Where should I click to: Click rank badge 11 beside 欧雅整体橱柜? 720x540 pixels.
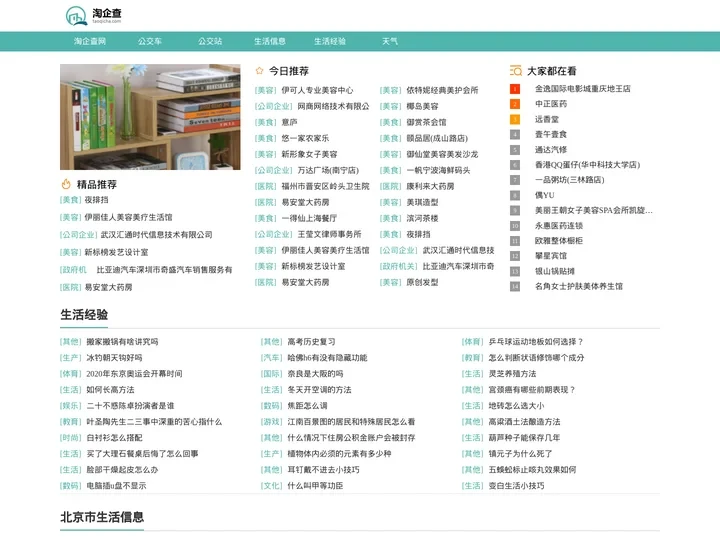click(515, 241)
